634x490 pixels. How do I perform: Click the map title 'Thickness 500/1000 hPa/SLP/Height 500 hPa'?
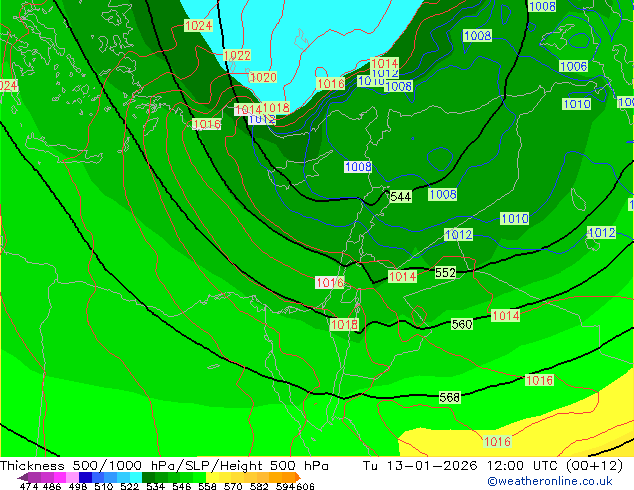tap(164, 466)
